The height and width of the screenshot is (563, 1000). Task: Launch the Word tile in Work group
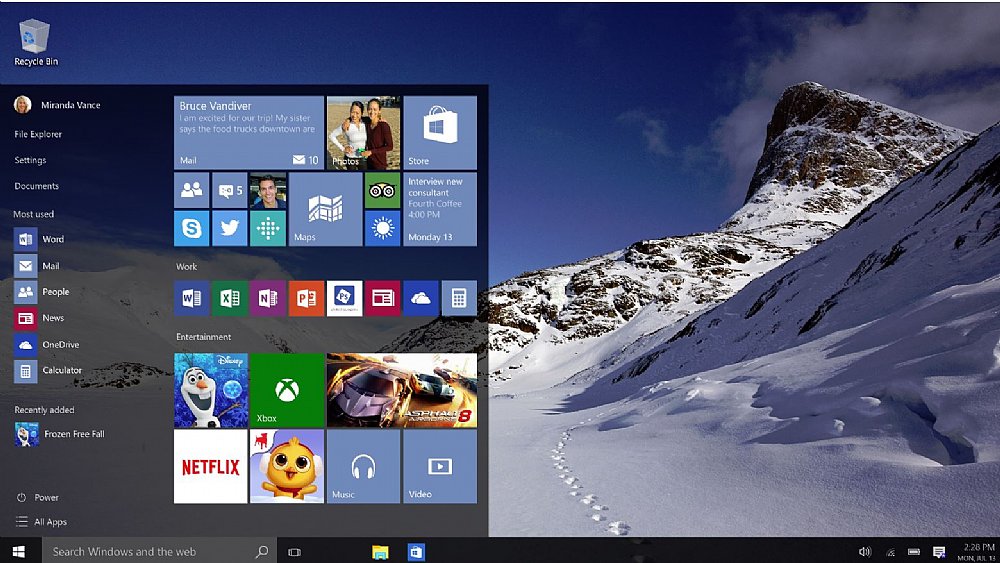point(191,298)
